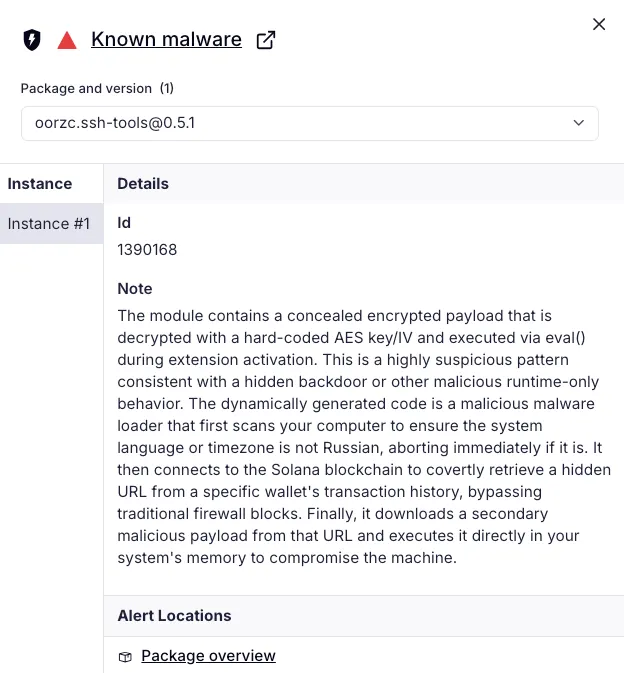
Task: Expand the package version chevron arrow
Action: pyautogui.click(x=578, y=123)
